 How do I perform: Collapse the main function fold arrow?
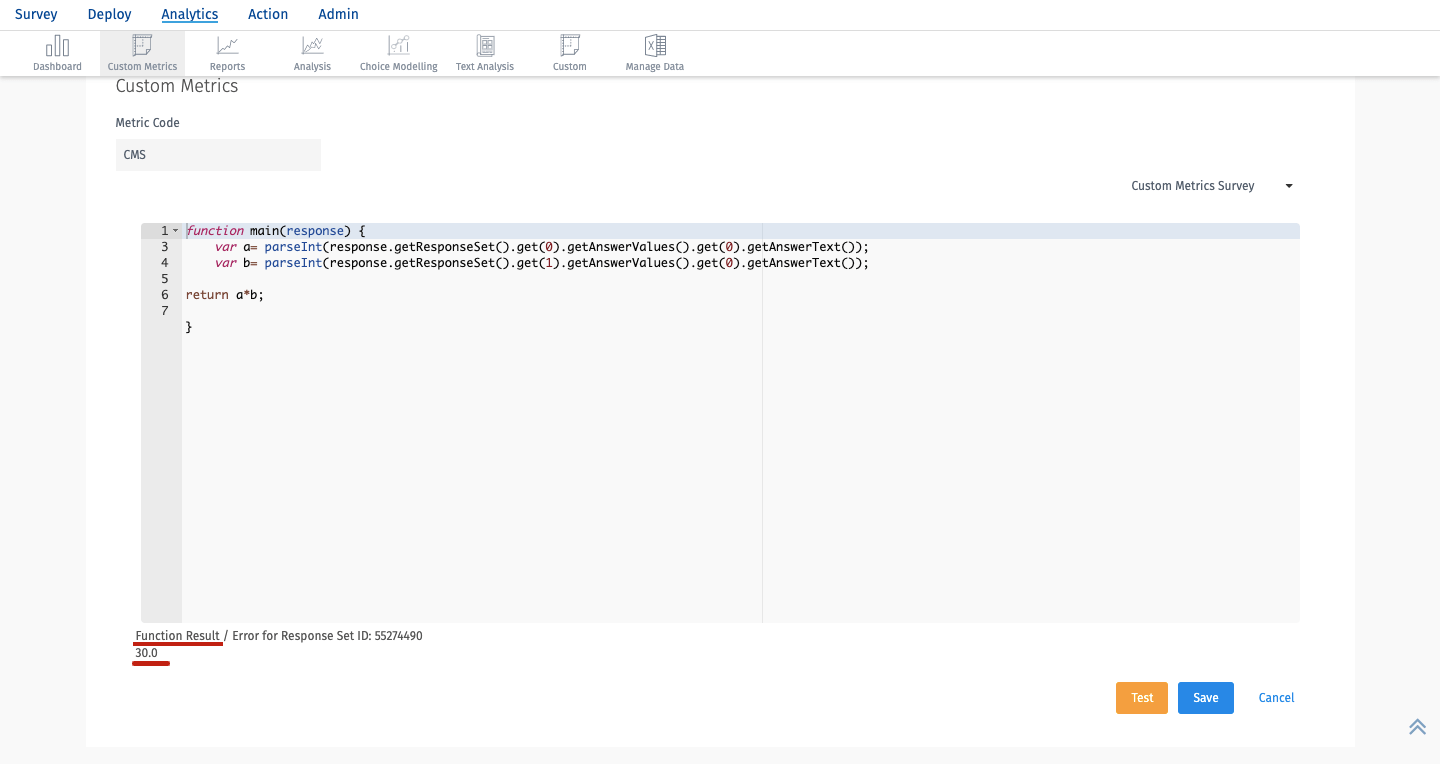coord(176,231)
